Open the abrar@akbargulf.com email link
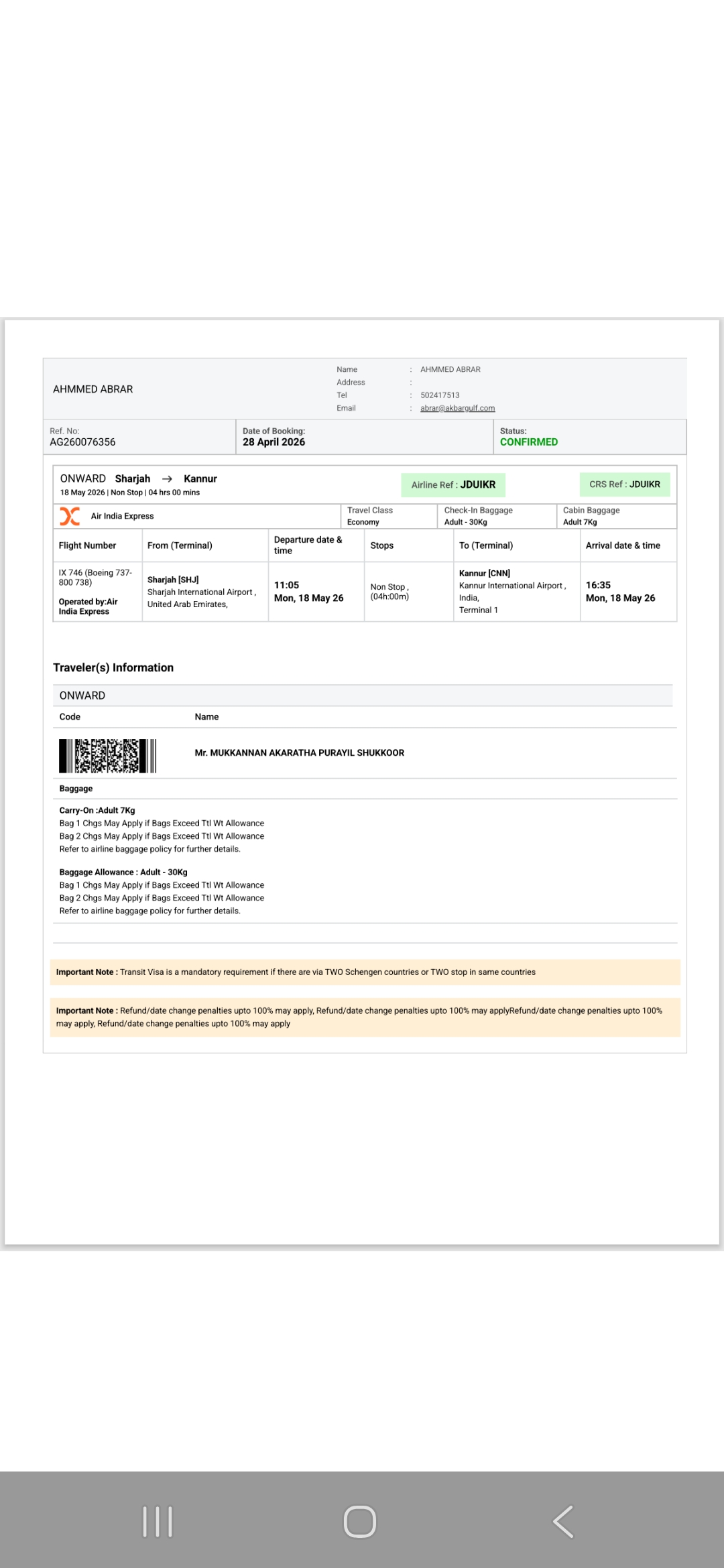Viewport: 724px width, 1568px height. 457,408
